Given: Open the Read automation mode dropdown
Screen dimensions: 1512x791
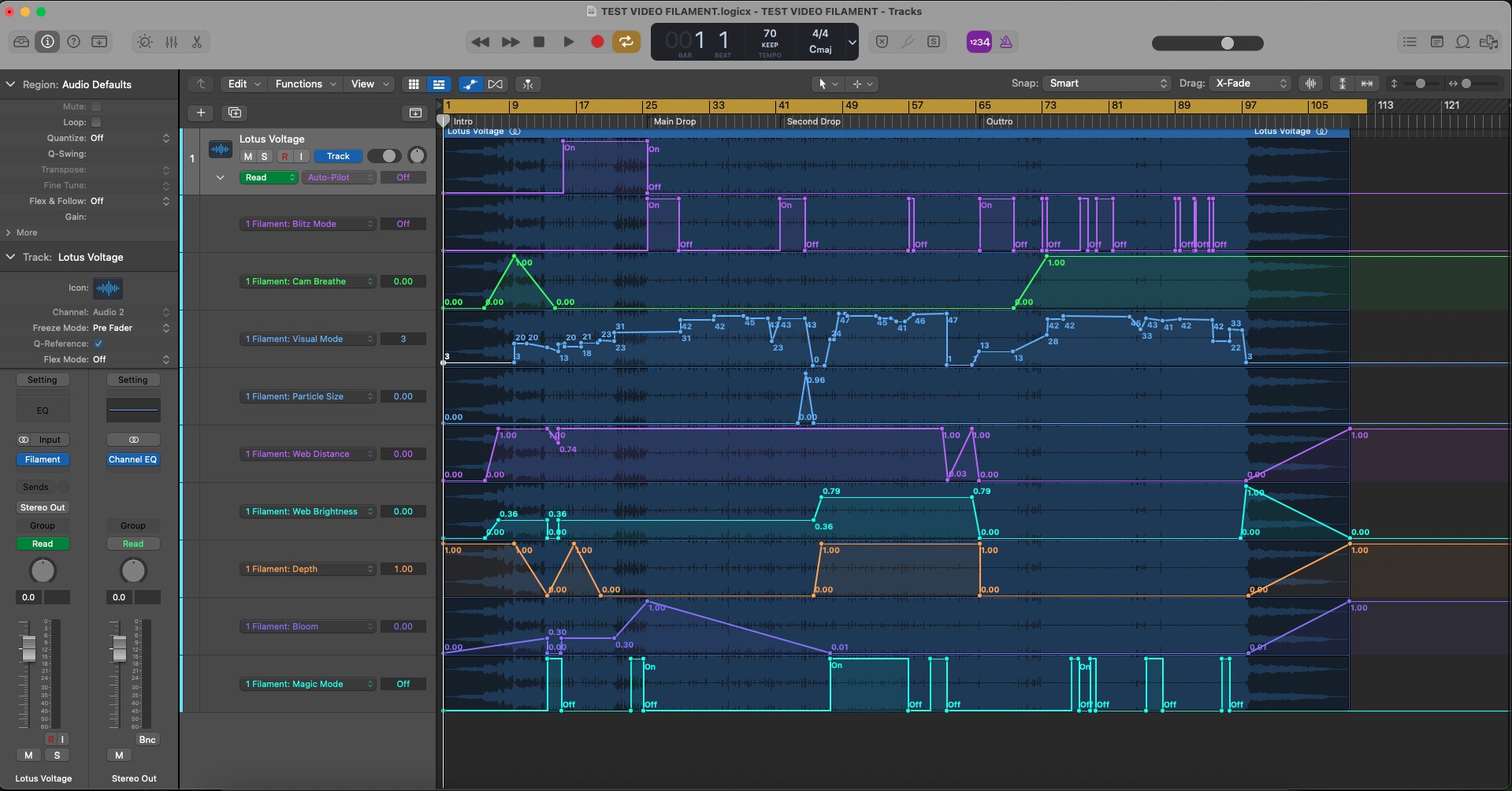Looking at the screenshot, I should (x=269, y=177).
